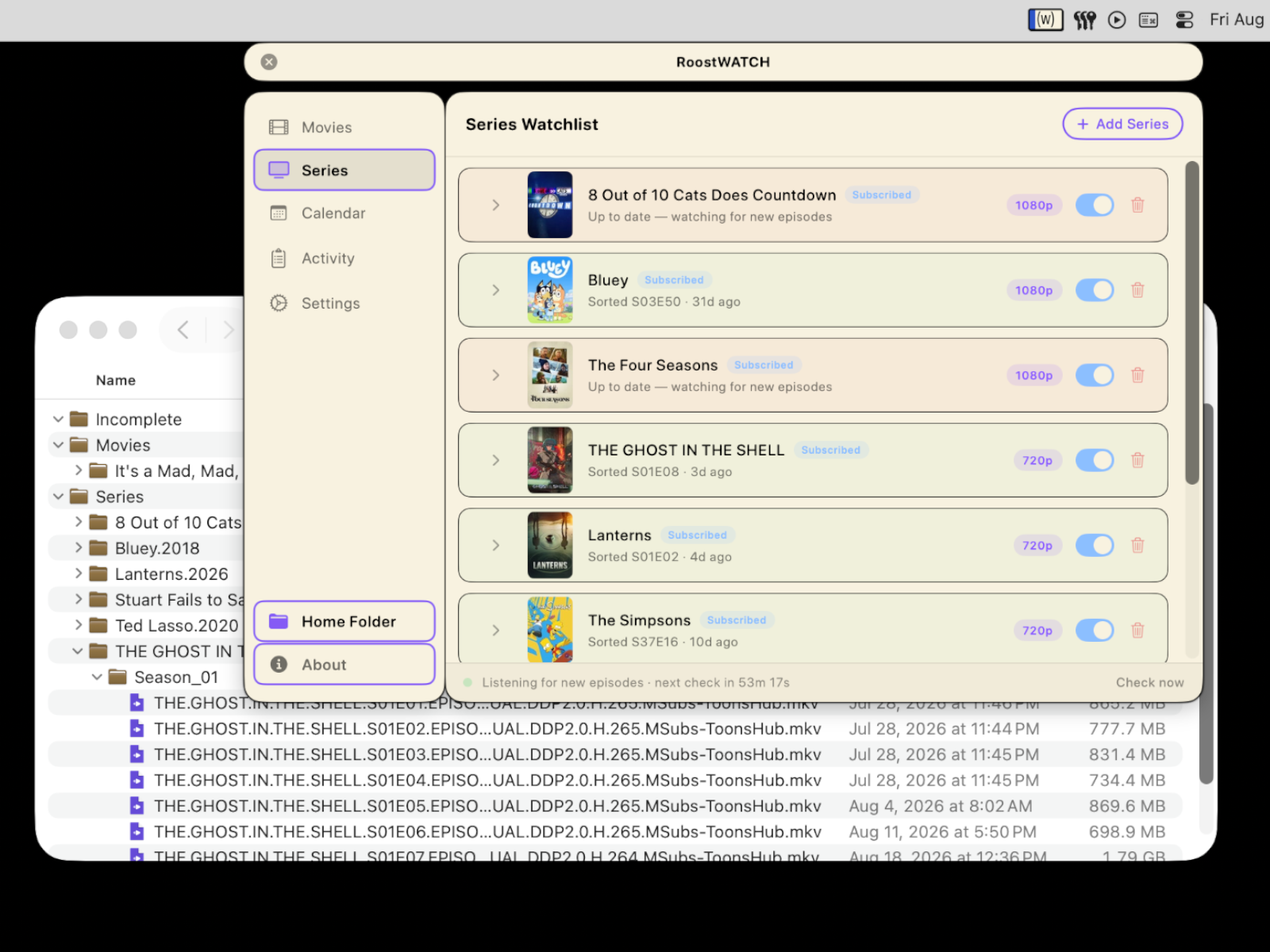Click the Lanterns poster thumbnail

(550, 545)
